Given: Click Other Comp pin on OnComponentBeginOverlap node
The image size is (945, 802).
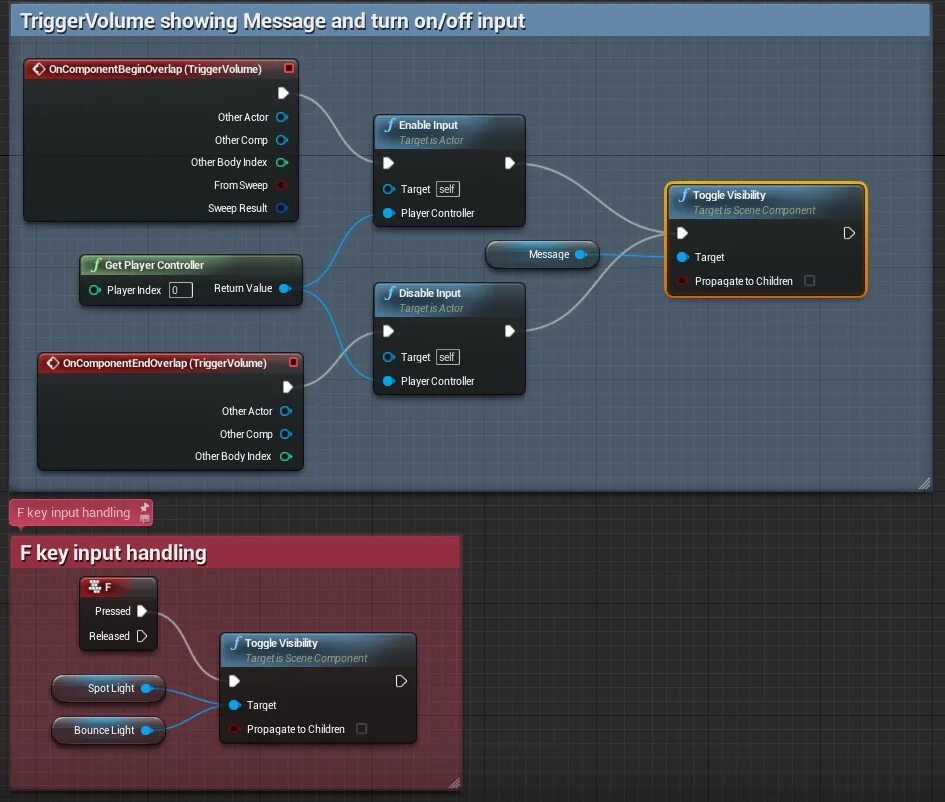Looking at the screenshot, I should point(281,140).
